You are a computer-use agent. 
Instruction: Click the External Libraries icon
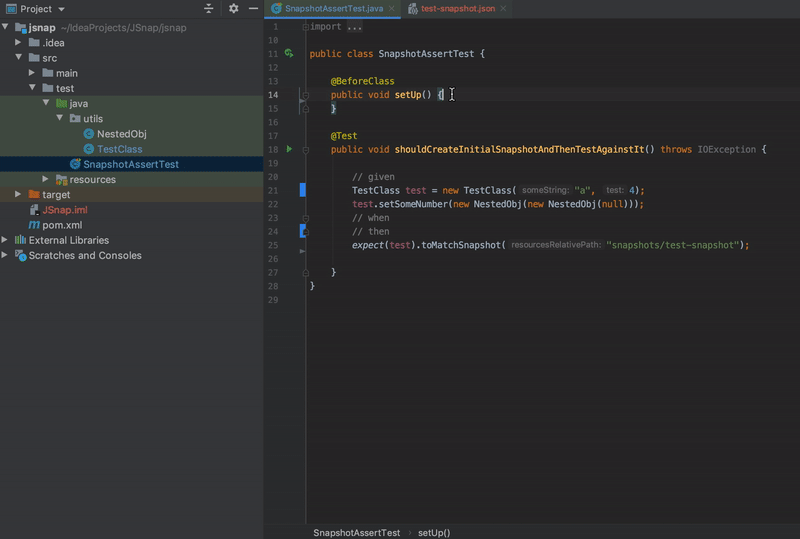click(20, 239)
